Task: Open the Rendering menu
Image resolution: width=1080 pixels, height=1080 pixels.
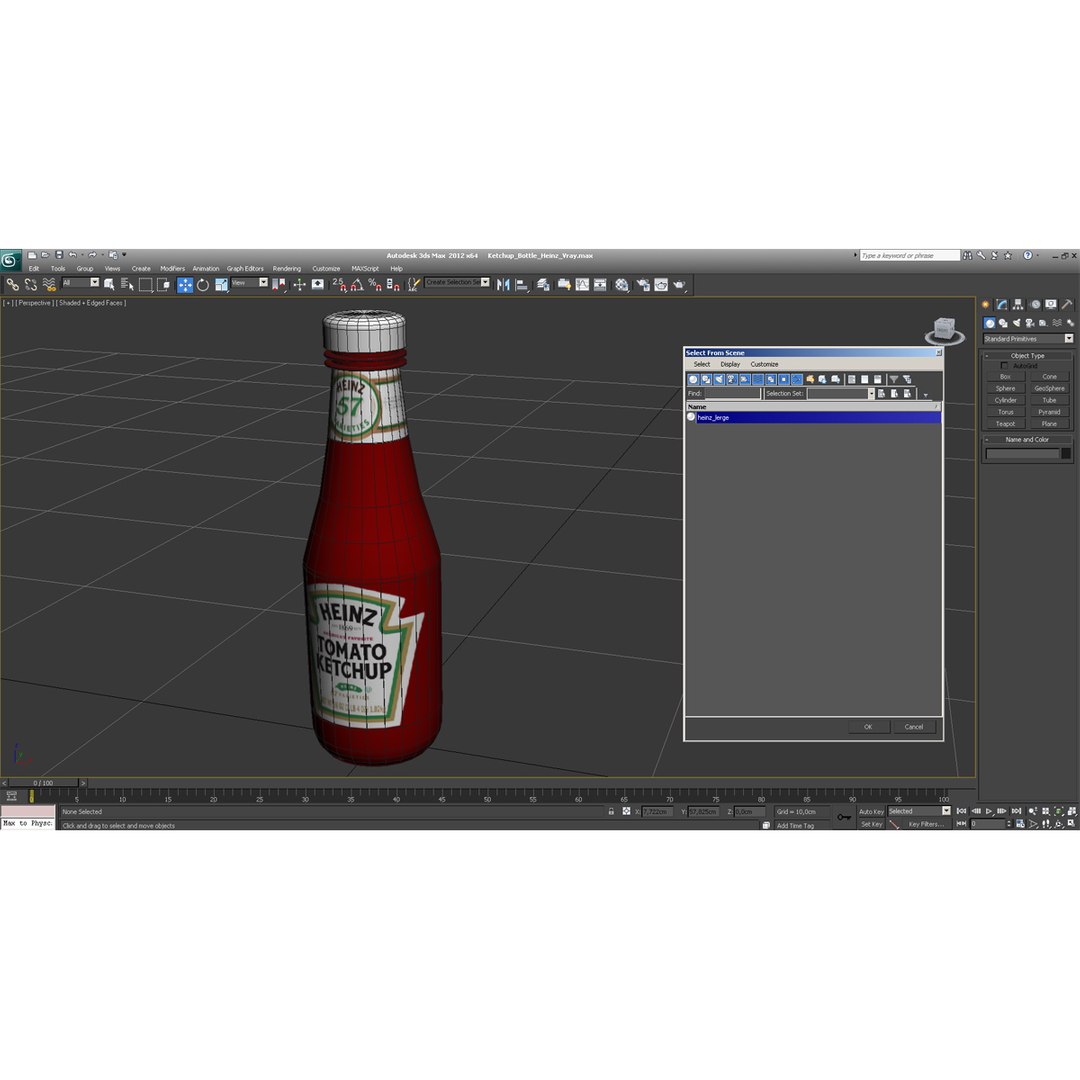Action: (x=287, y=269)
